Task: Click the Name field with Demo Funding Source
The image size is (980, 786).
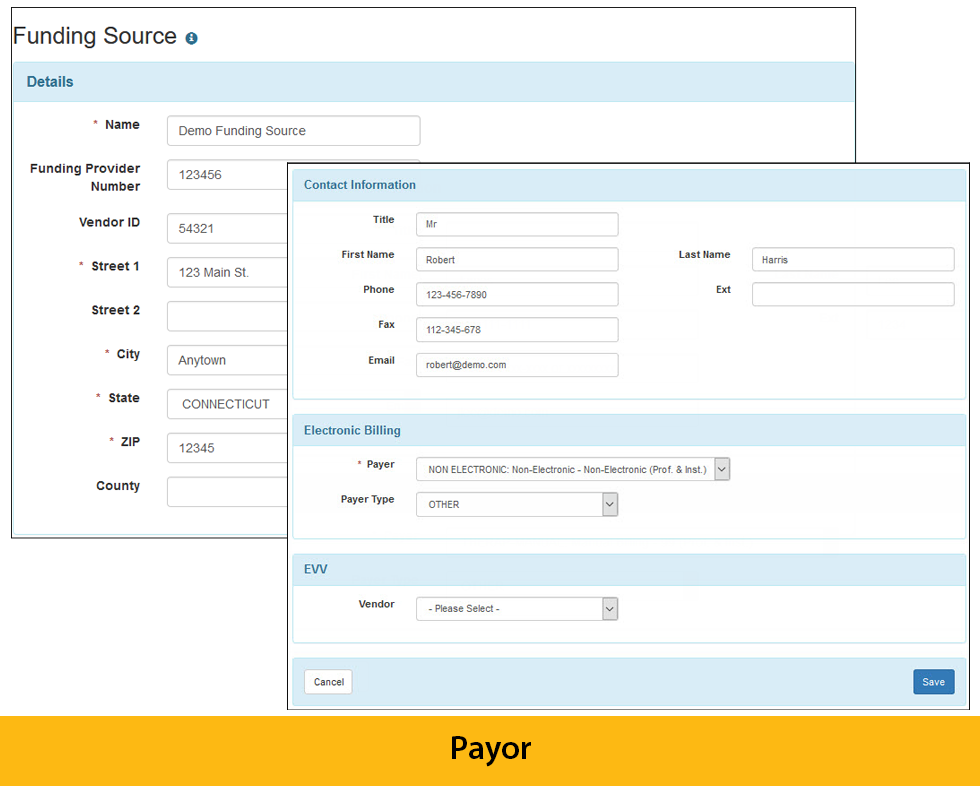Action: coord(293,131)
